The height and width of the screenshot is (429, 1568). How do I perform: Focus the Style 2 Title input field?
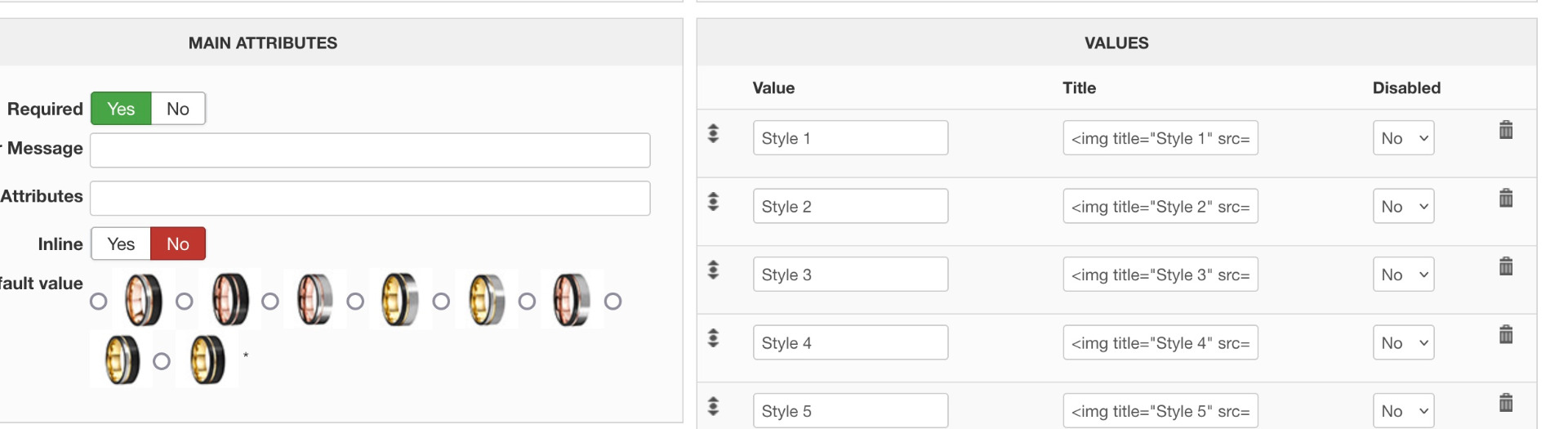tap(1160, 206)
